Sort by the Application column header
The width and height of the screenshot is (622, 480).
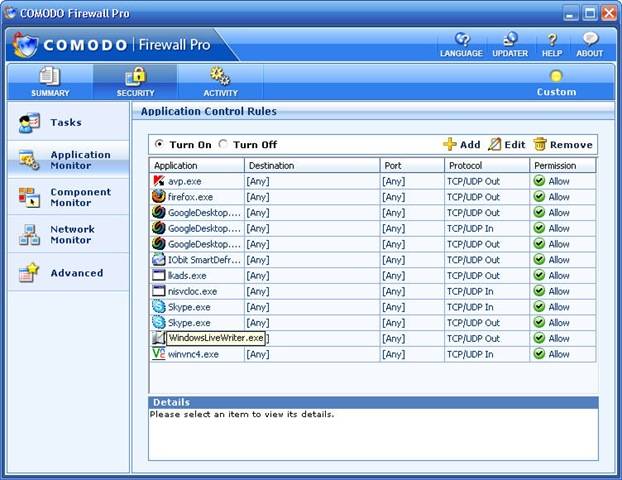[x=197, y=165]
